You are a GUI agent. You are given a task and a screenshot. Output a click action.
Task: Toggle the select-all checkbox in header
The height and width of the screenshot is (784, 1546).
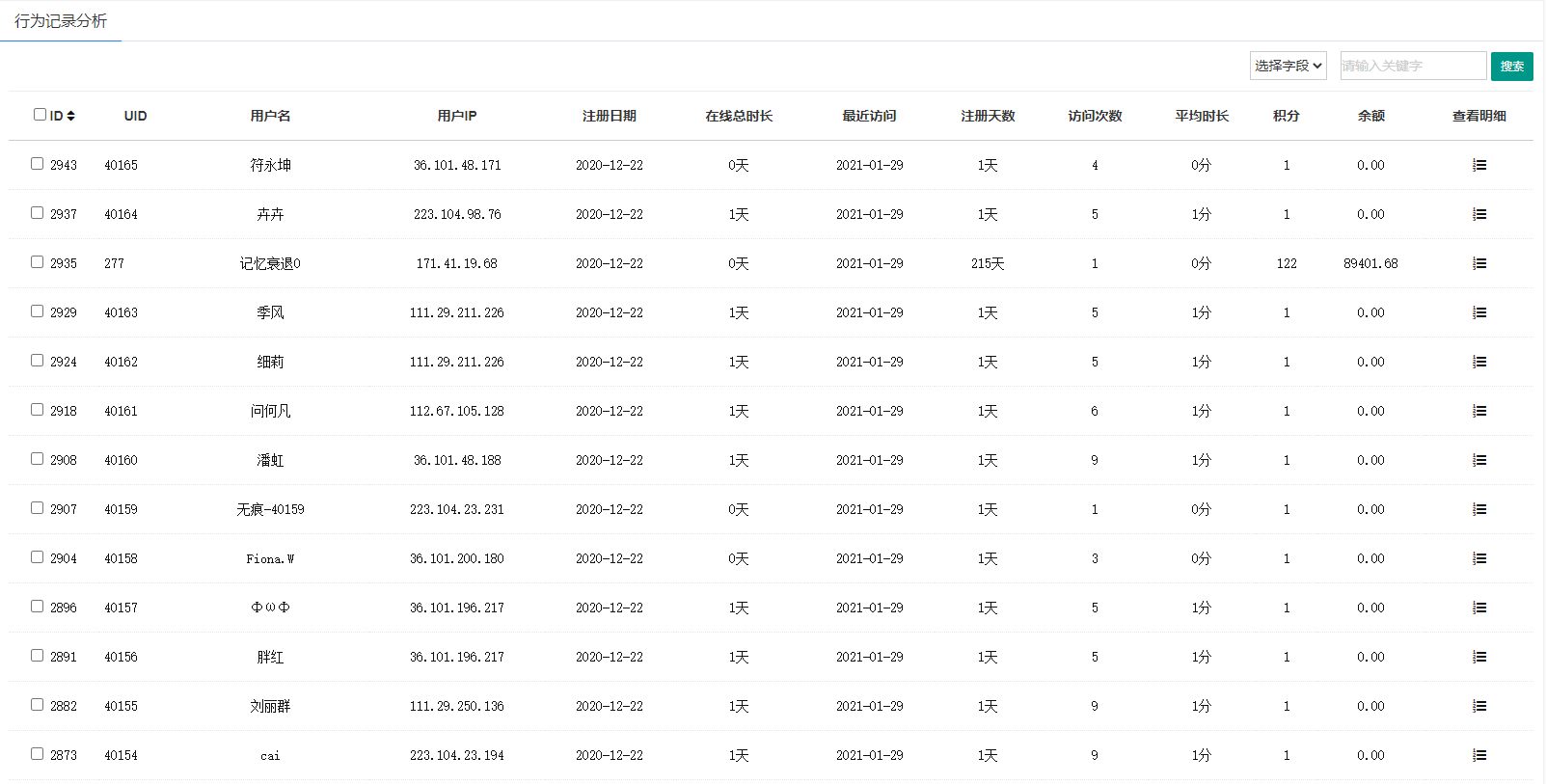(40, 115)
